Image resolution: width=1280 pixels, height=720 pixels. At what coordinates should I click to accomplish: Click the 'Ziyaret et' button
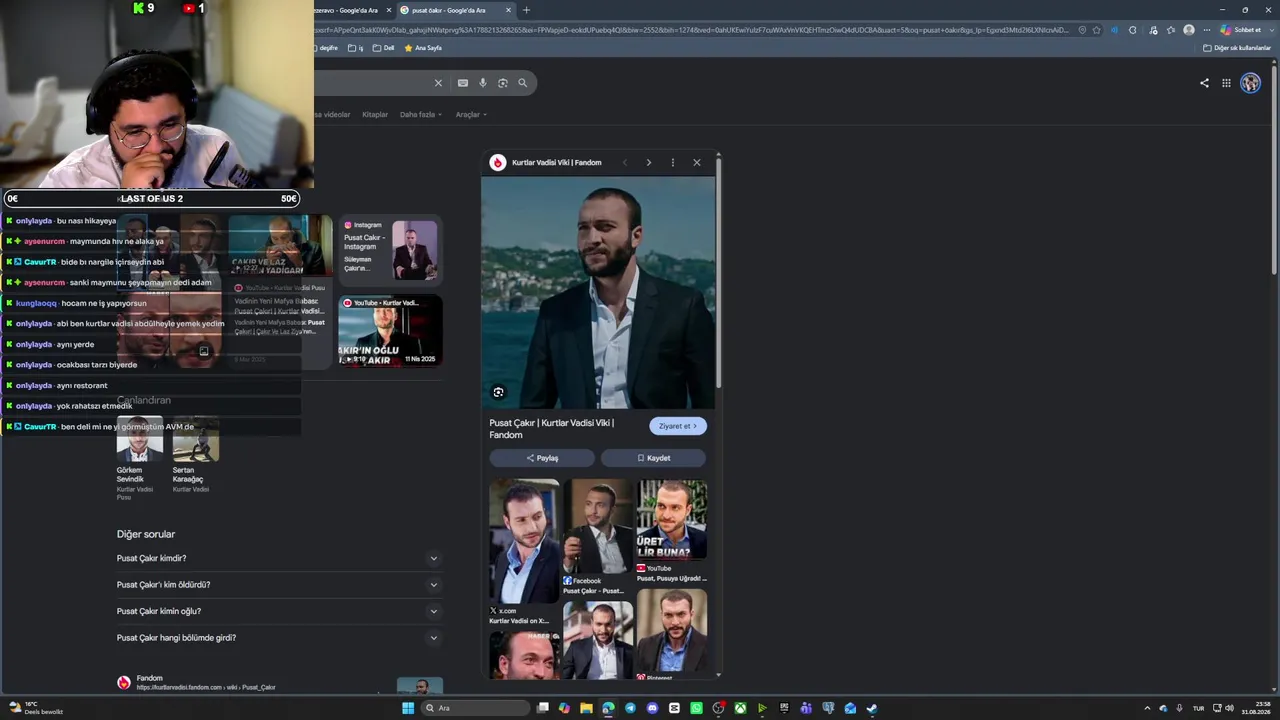coord(678,426)
